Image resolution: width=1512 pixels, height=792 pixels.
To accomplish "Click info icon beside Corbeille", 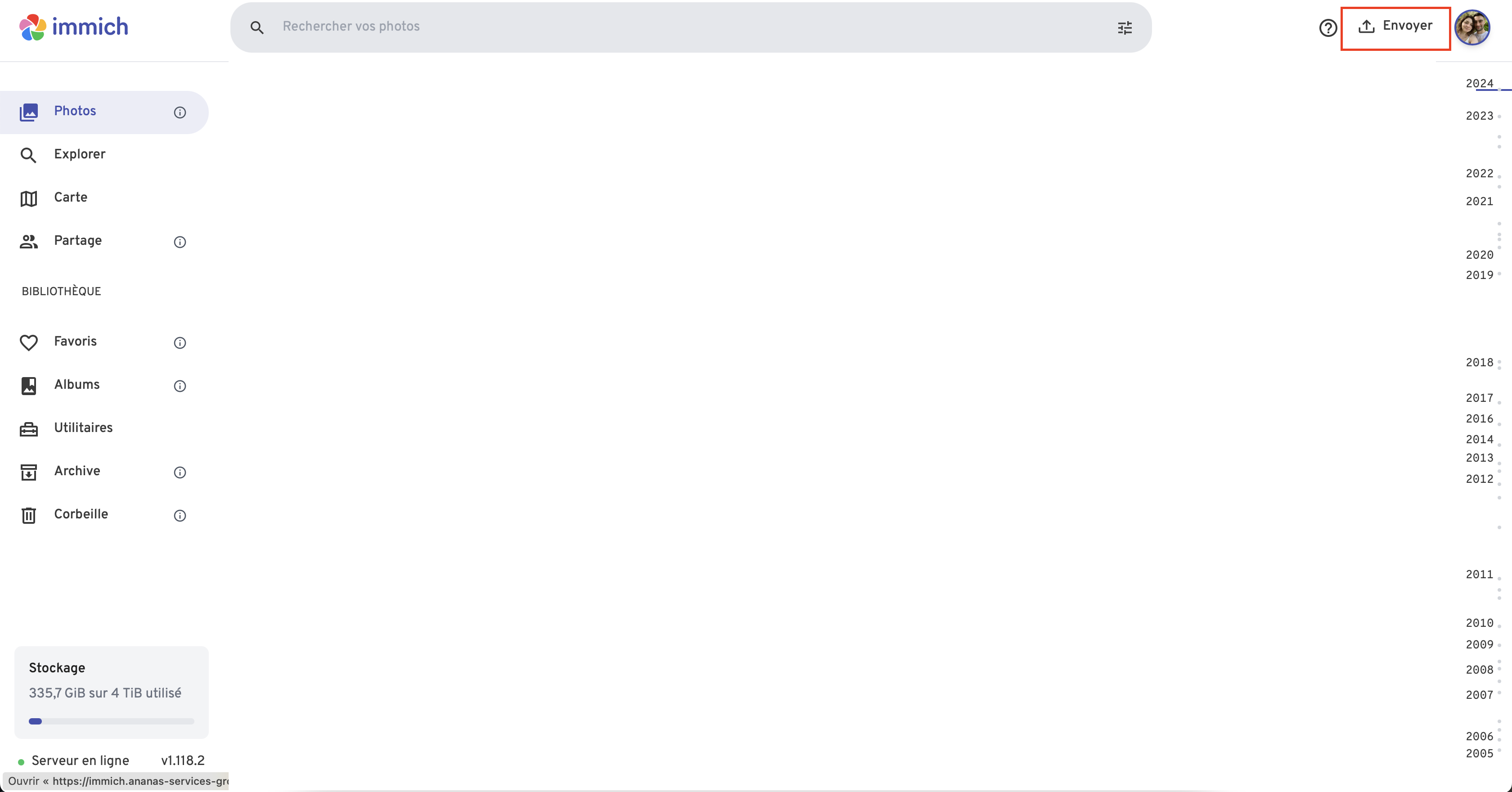I will point(180,516).
